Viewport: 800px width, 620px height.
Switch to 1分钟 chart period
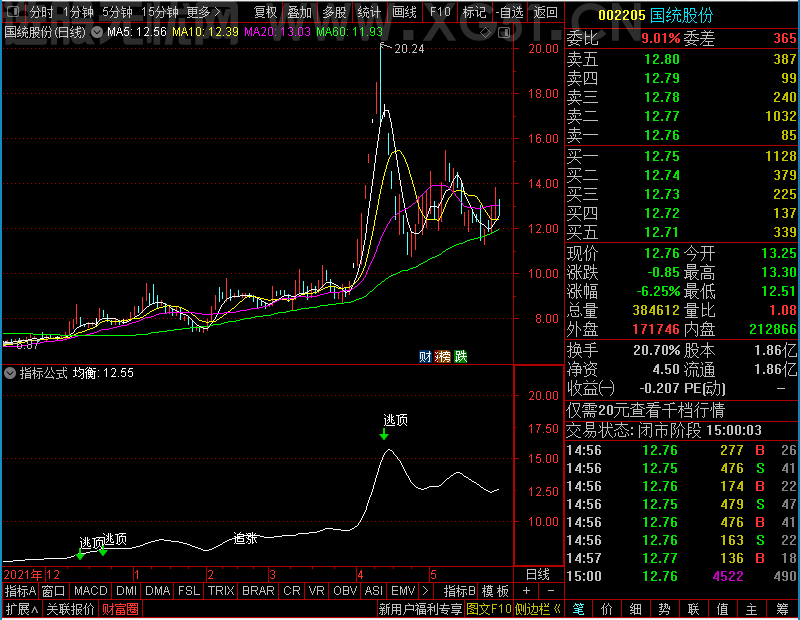tap(78, 12)
